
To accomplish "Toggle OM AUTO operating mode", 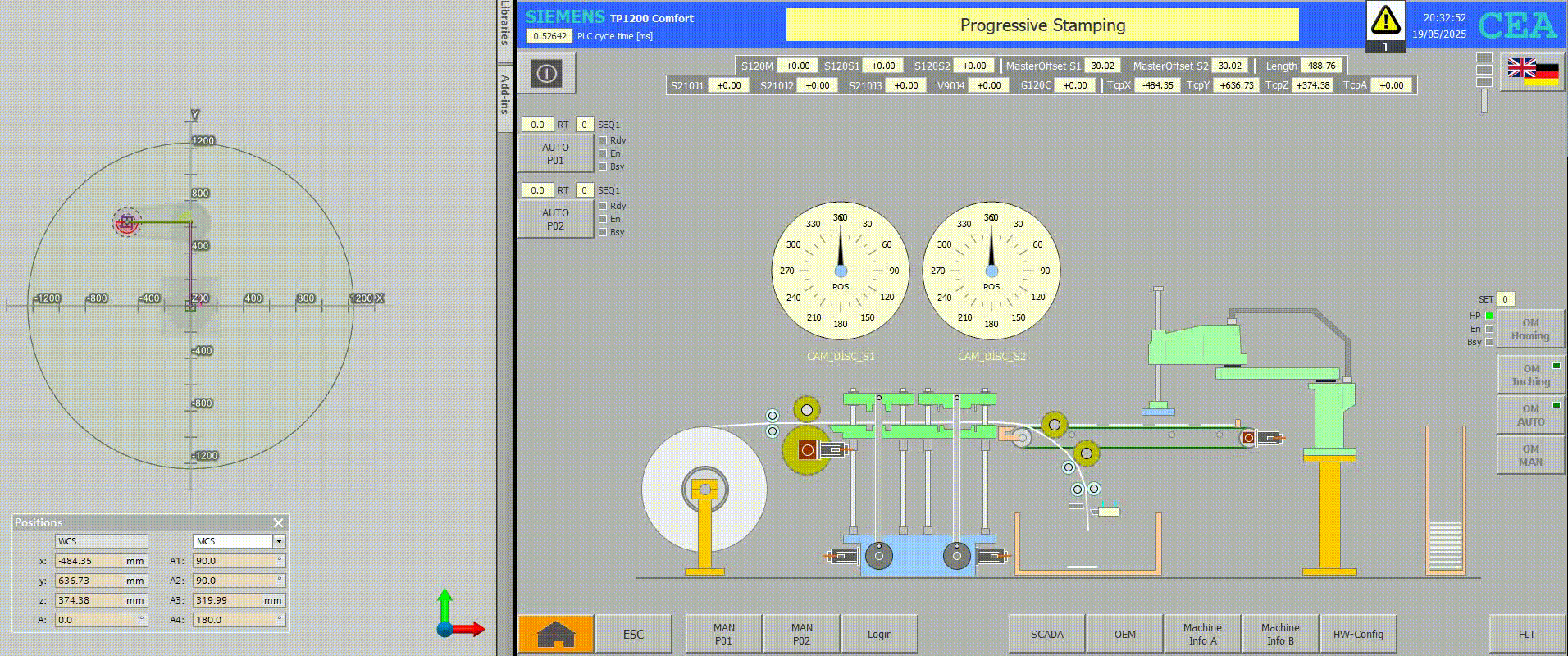I will (1529, 415).
